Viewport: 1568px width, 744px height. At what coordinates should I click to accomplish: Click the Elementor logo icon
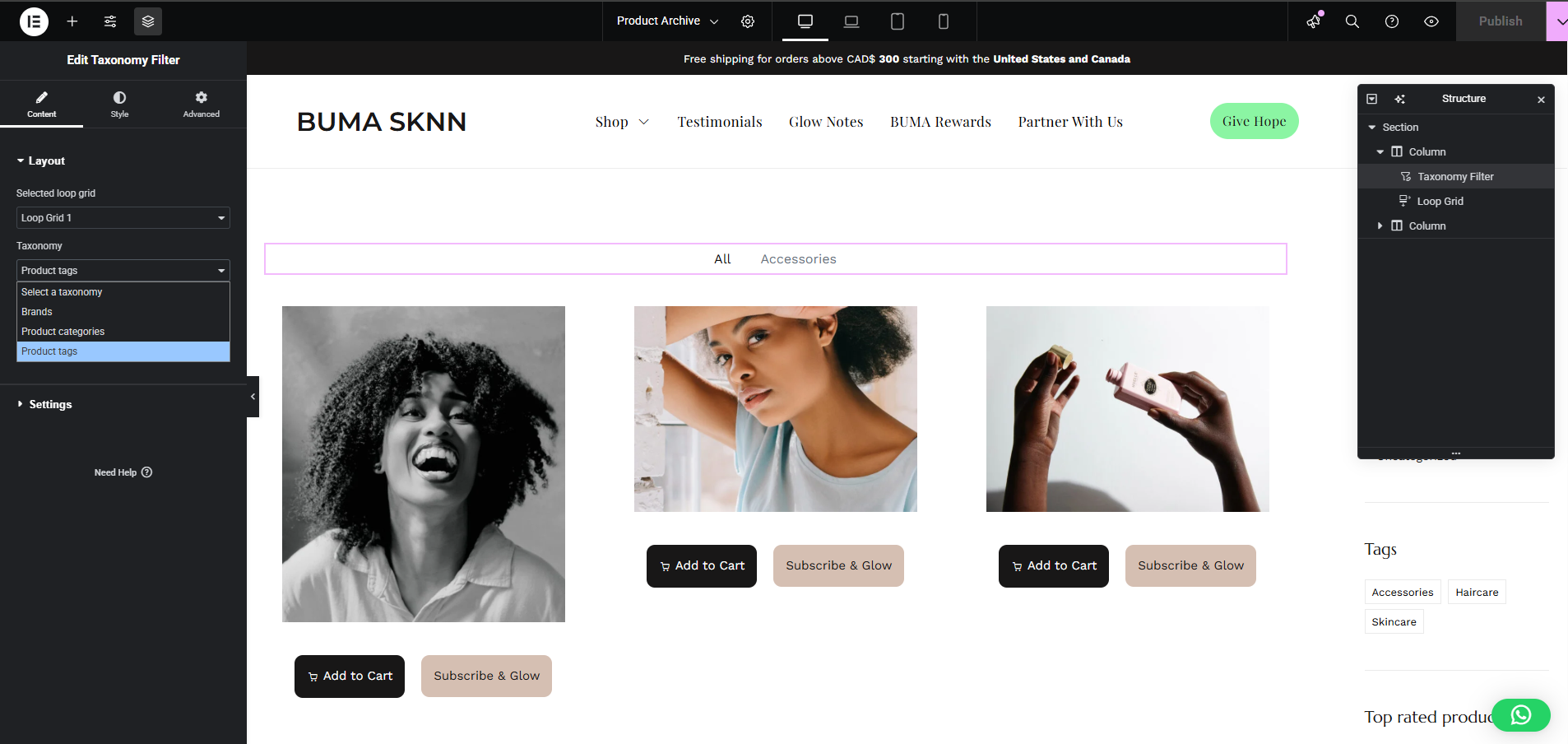point(34,21)
